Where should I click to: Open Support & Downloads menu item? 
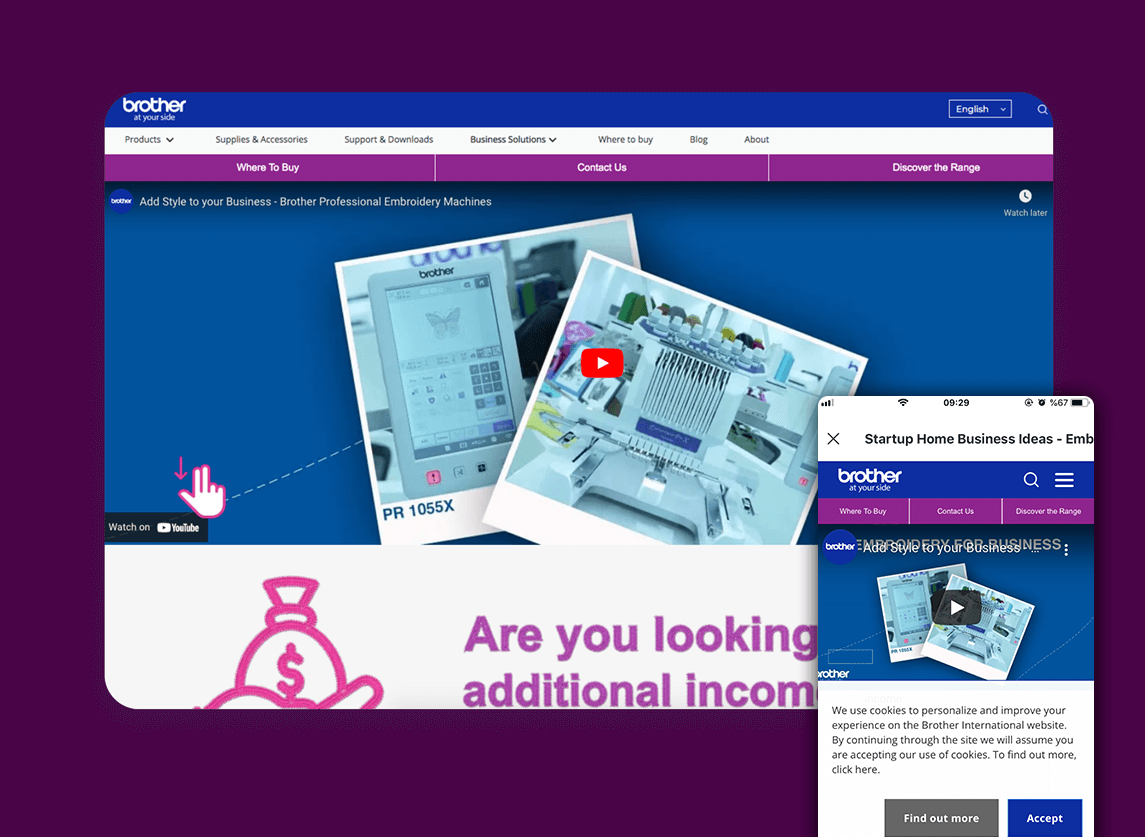(388, 140)
